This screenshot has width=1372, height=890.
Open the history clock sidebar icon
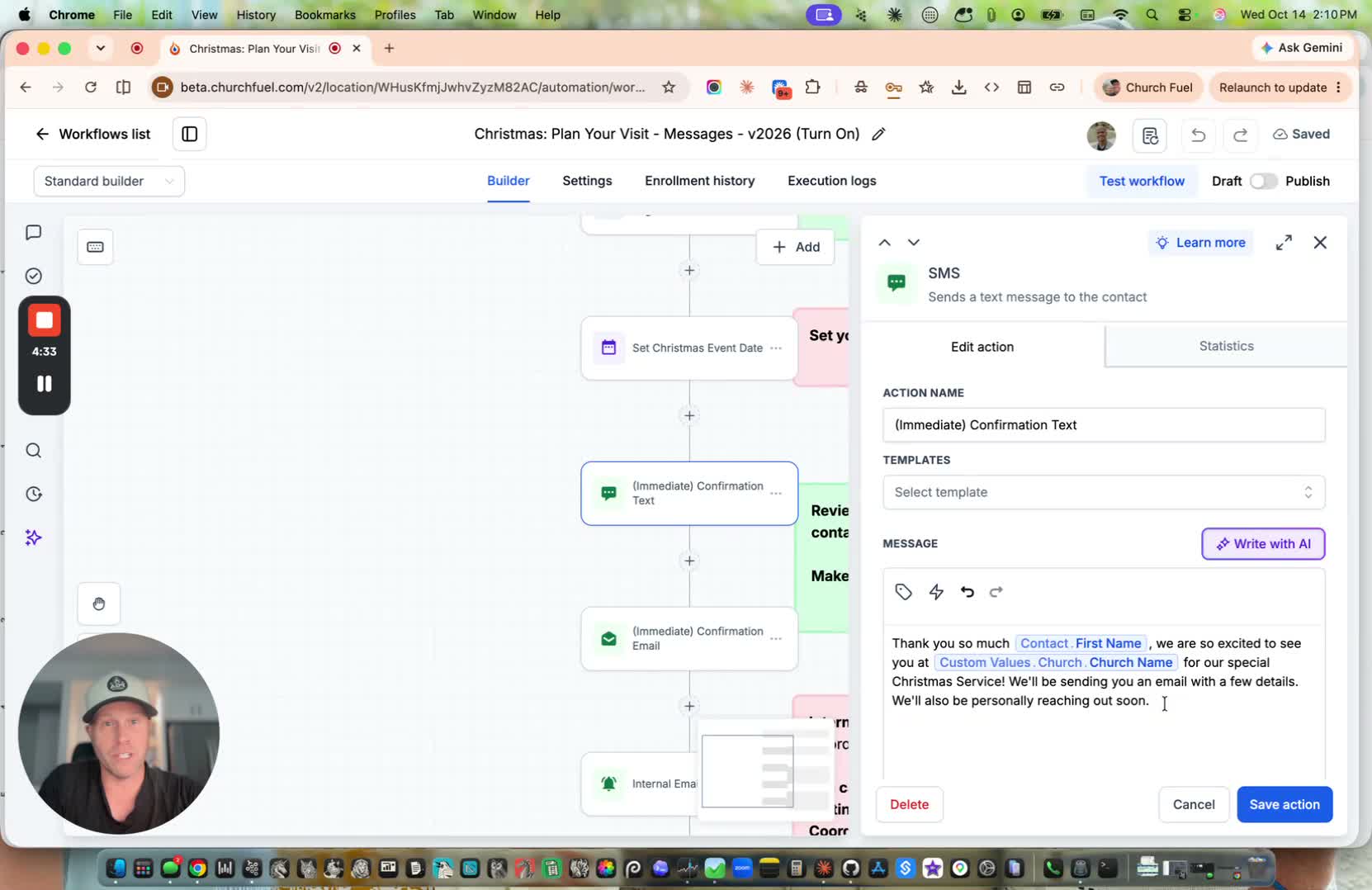click(x=33, y=494)
